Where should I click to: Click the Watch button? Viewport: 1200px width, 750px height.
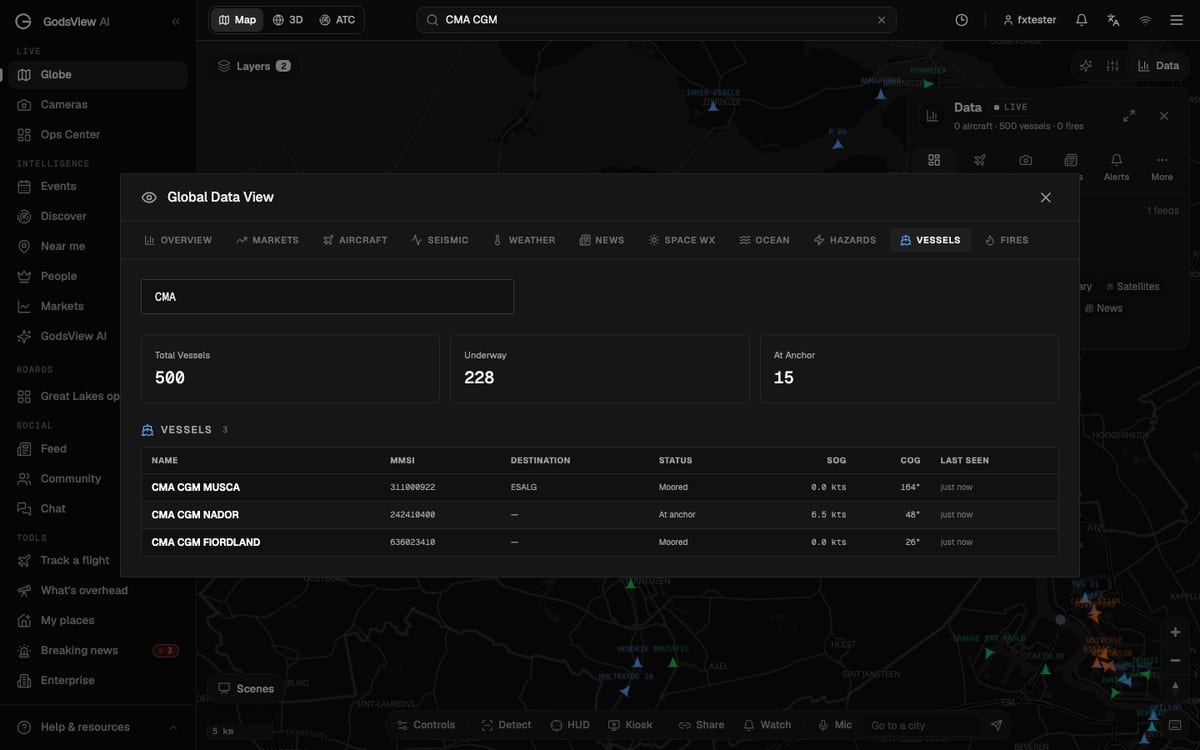point(767,725)
